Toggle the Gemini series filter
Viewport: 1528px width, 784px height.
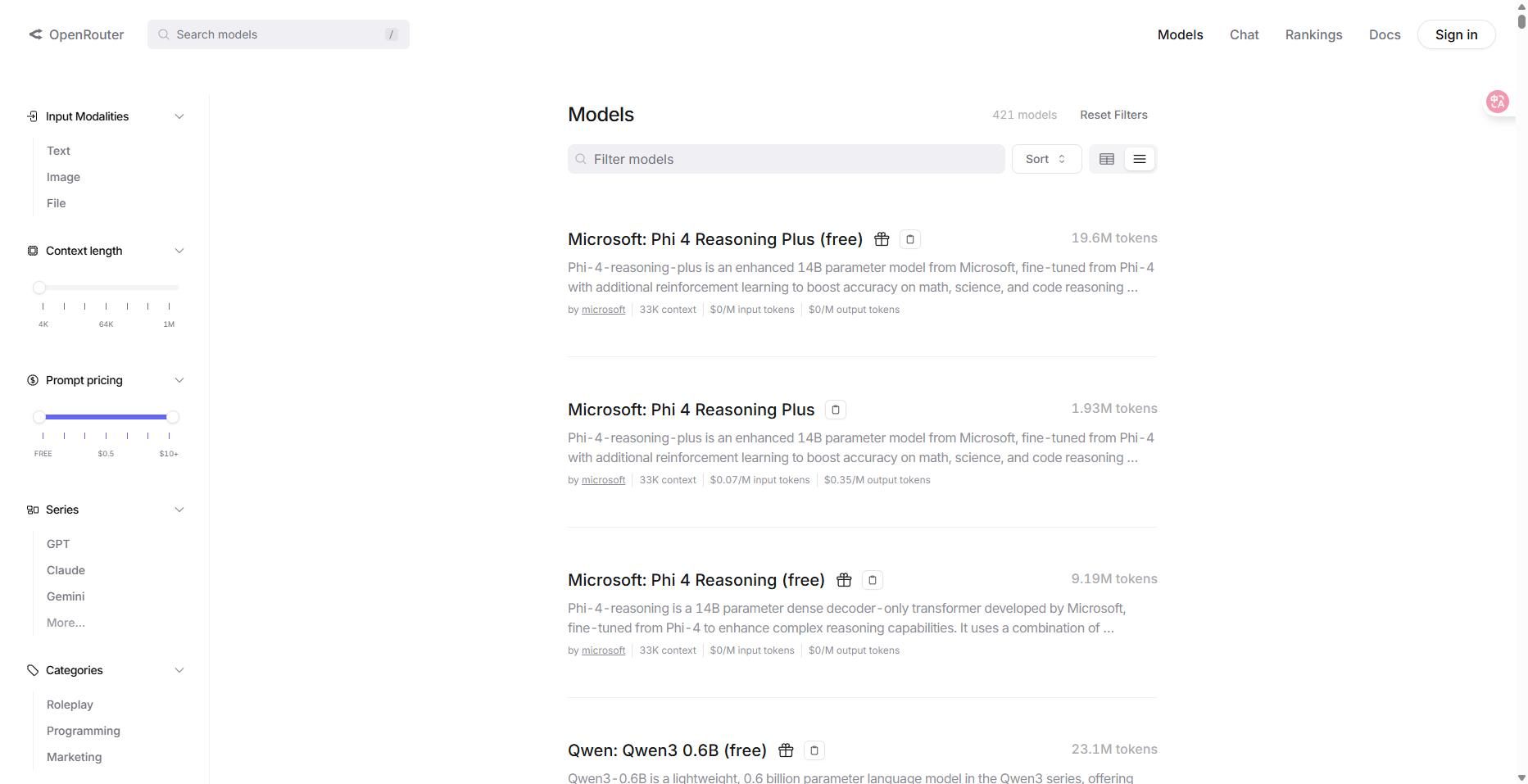(x=66, y=596)
